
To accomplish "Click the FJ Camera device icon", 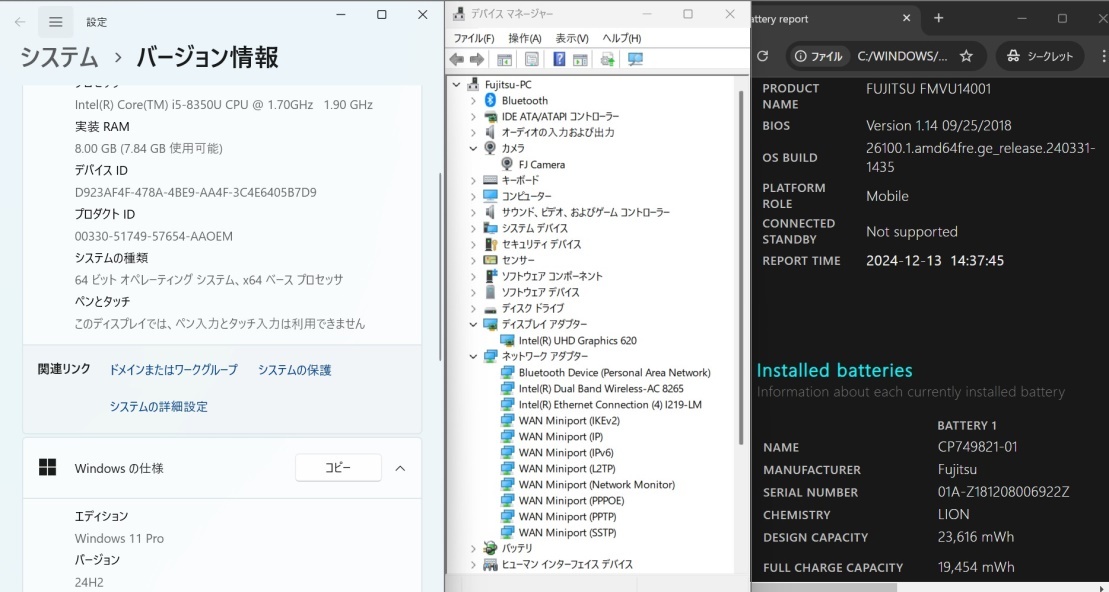I will click(x=507, y=164).
